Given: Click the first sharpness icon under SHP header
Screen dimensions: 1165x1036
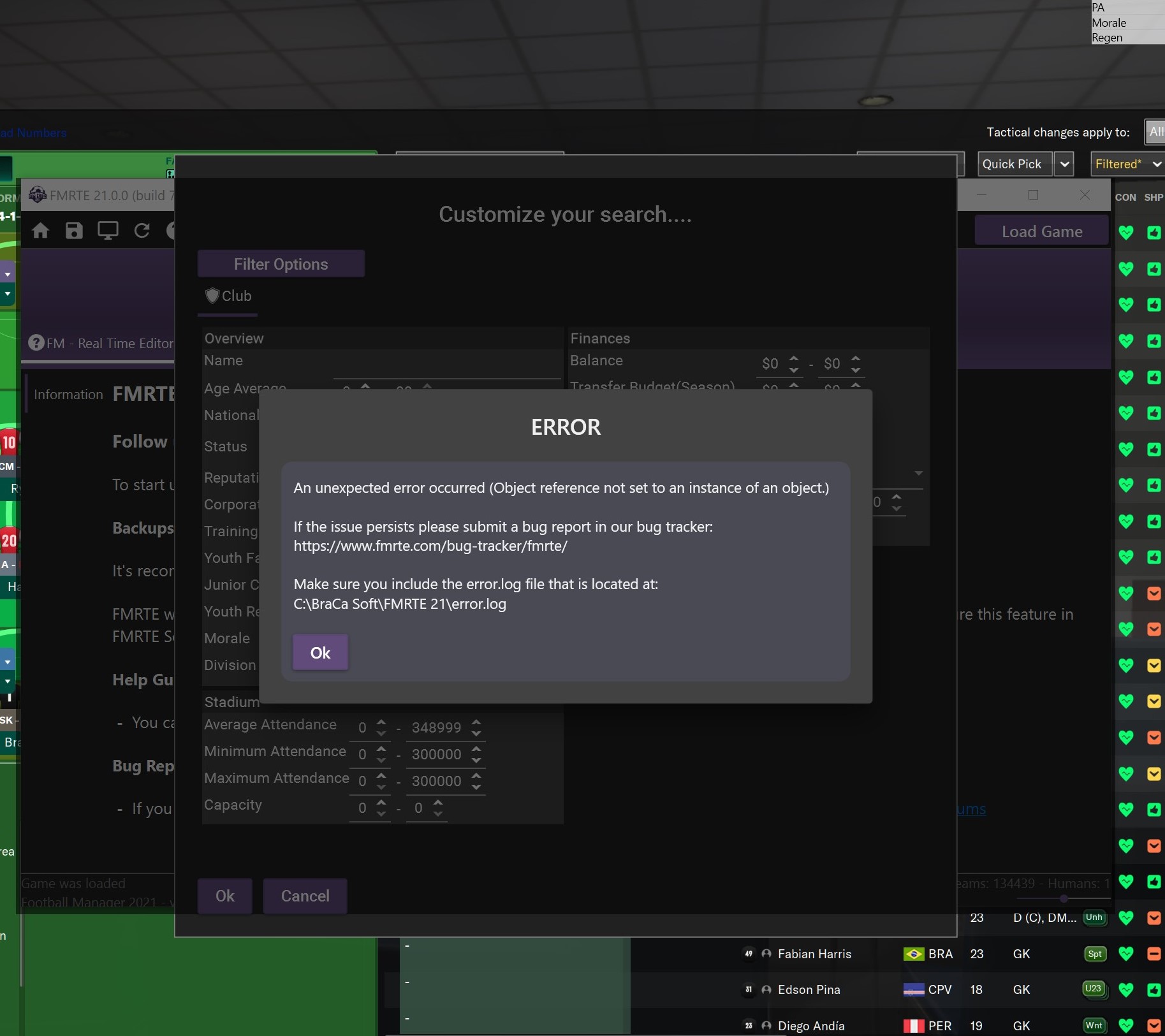Looking at the screenshot, I should point(1154,232).
